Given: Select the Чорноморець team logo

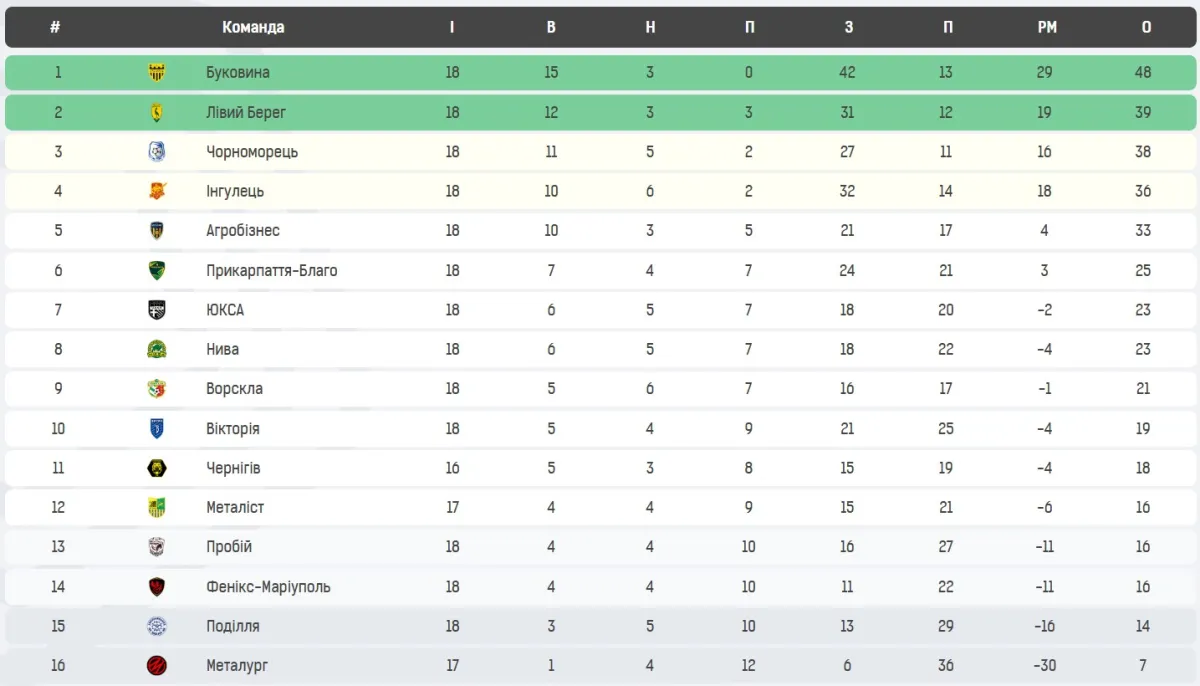Looking at the screenshot, I should [x=157, y=152].
